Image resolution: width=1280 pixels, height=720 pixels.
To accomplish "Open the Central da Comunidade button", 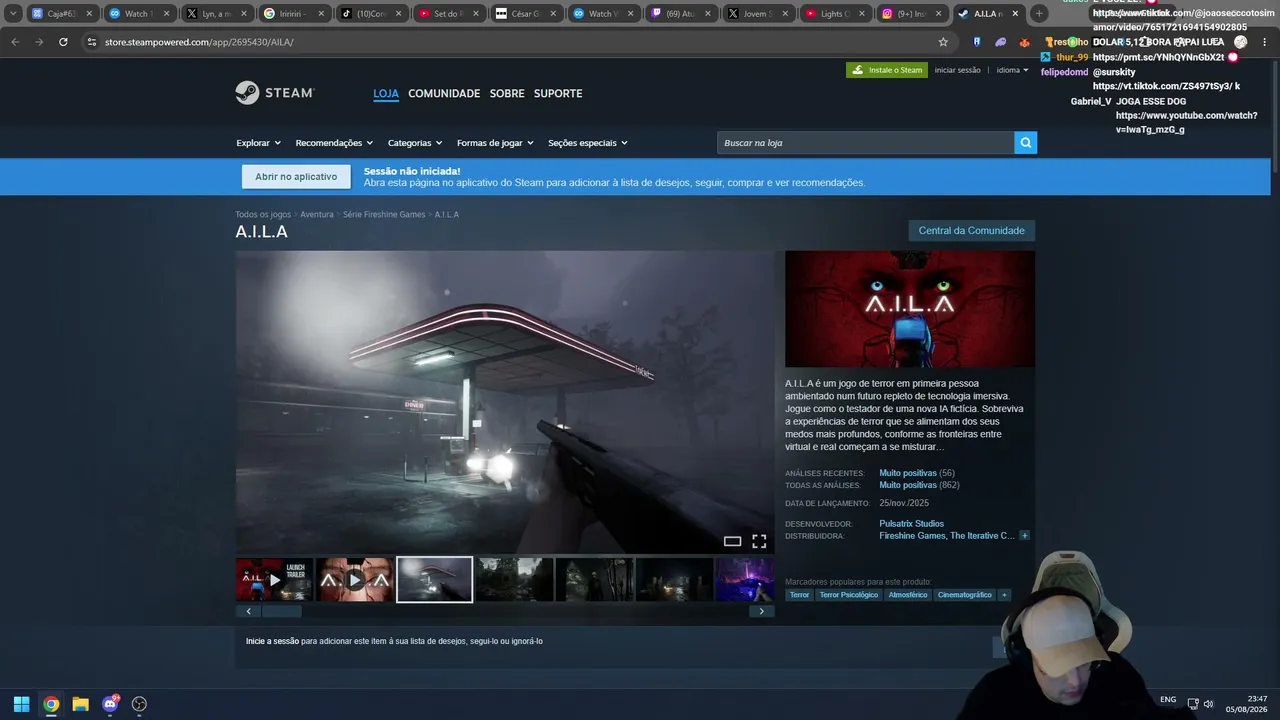I will pyautogui.click(x=971, y=231).
